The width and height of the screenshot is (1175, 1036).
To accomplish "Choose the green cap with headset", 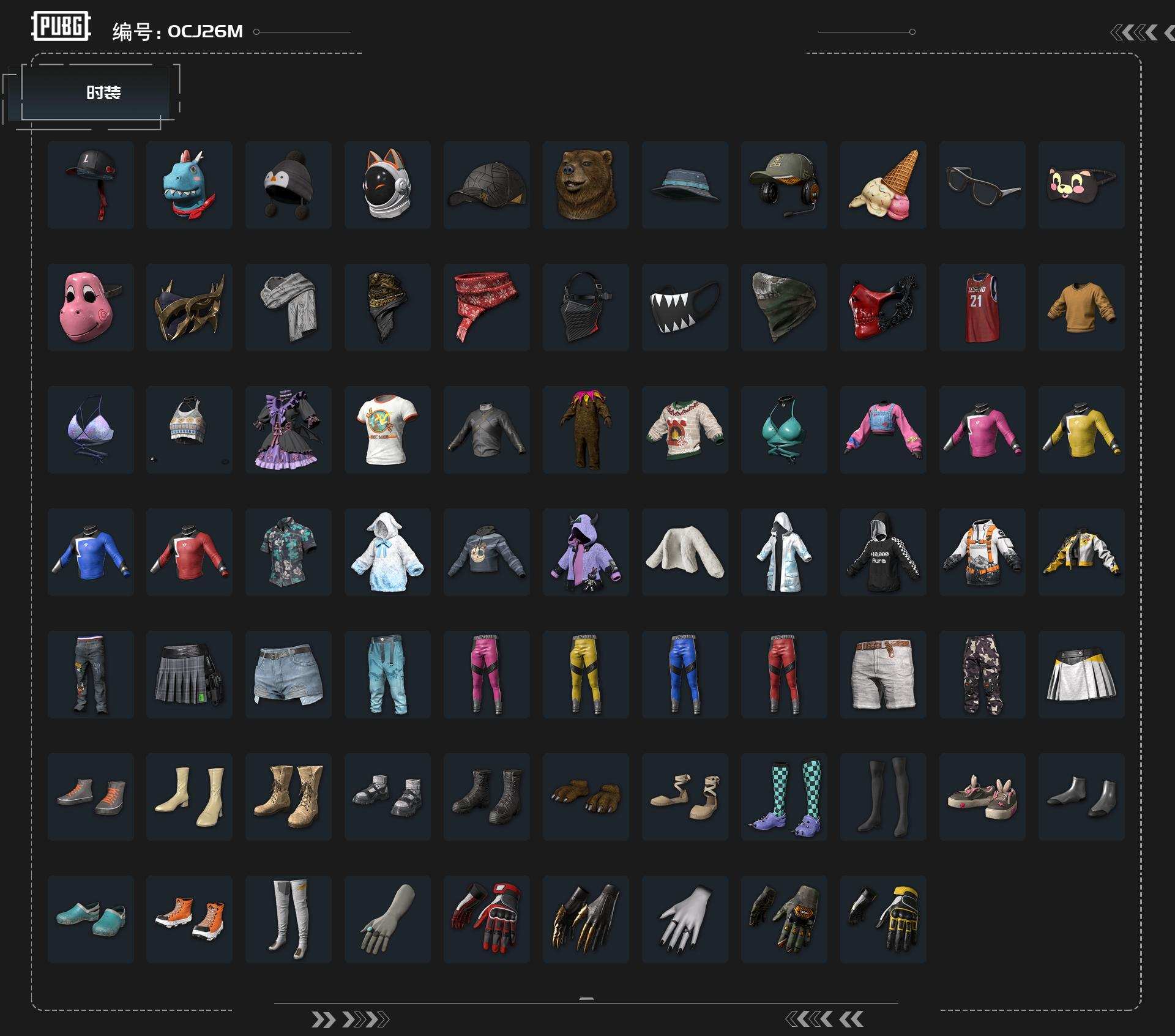I will coord(784,185).
